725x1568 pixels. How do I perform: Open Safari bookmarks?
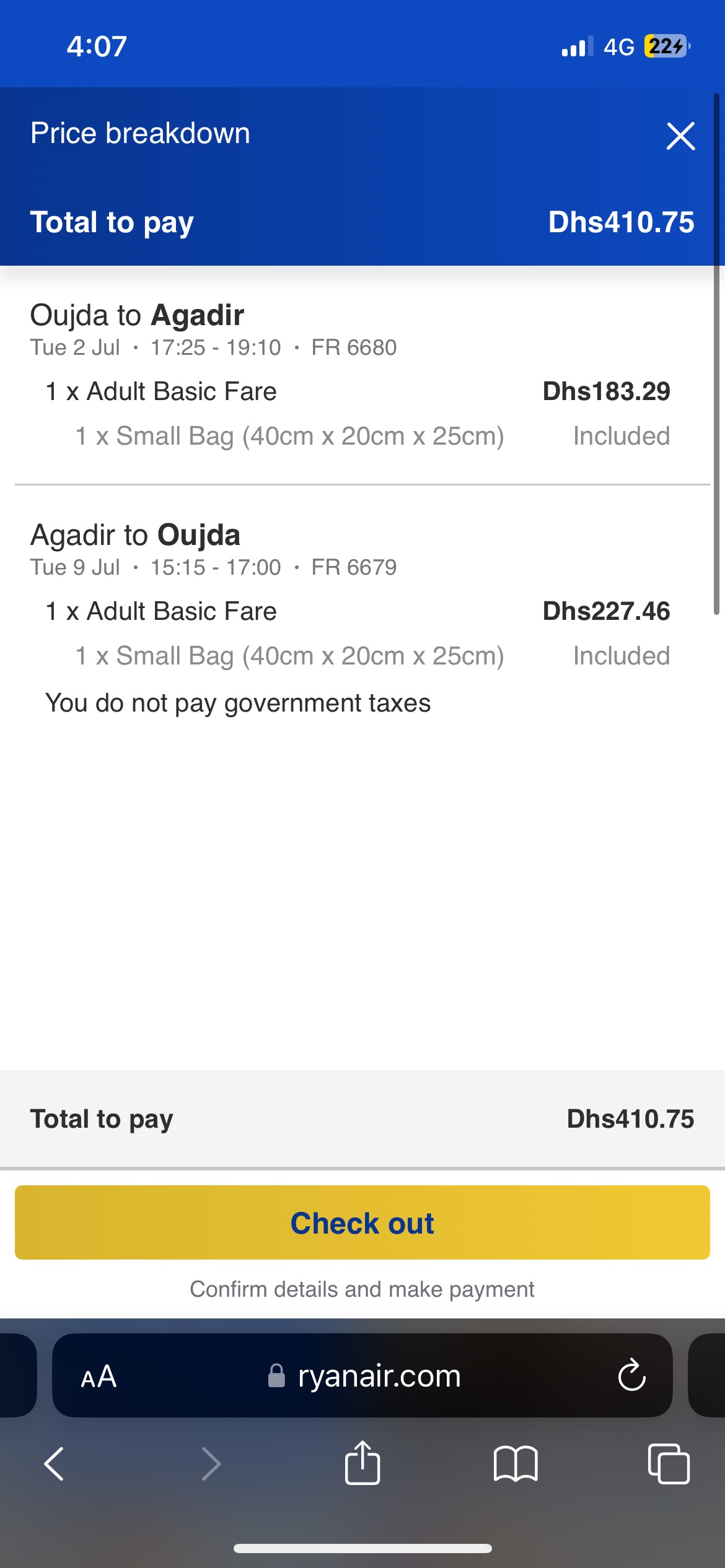[x=516, y=1464]
